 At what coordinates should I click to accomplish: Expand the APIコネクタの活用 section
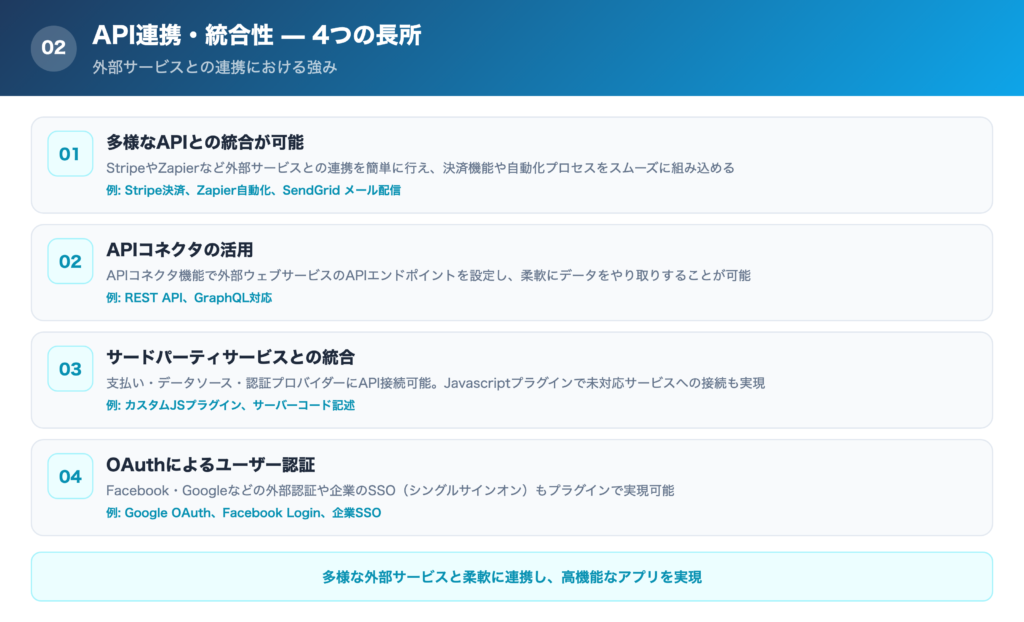pos(512,271)
